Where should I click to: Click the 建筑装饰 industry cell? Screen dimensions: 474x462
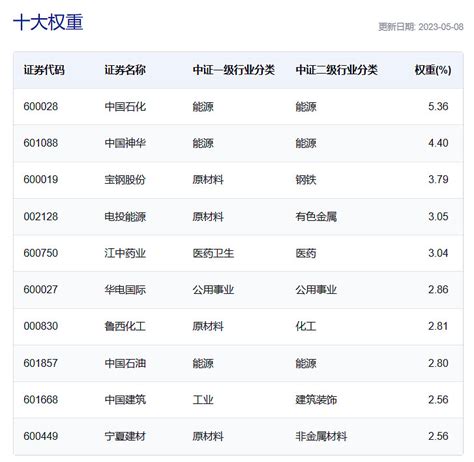[x=316, y=399]
